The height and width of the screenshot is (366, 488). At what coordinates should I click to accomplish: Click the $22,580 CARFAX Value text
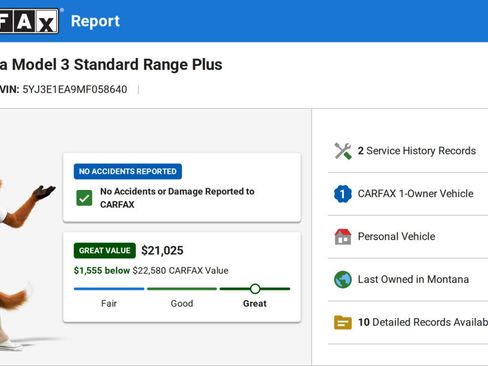180,270
